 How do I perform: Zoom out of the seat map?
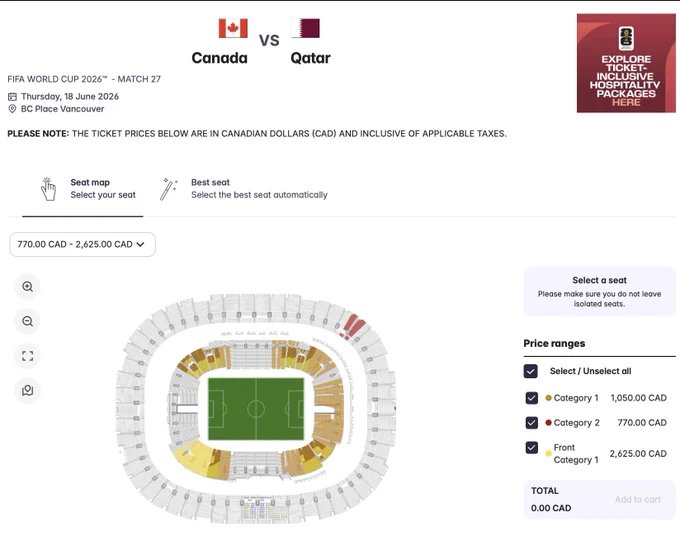coord(28,321)
